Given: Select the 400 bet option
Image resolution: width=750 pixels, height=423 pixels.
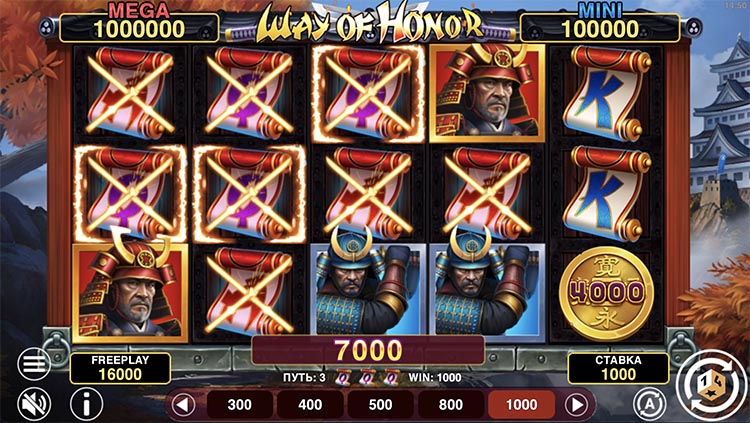Looking at the screenshot, I should [310, 405].
